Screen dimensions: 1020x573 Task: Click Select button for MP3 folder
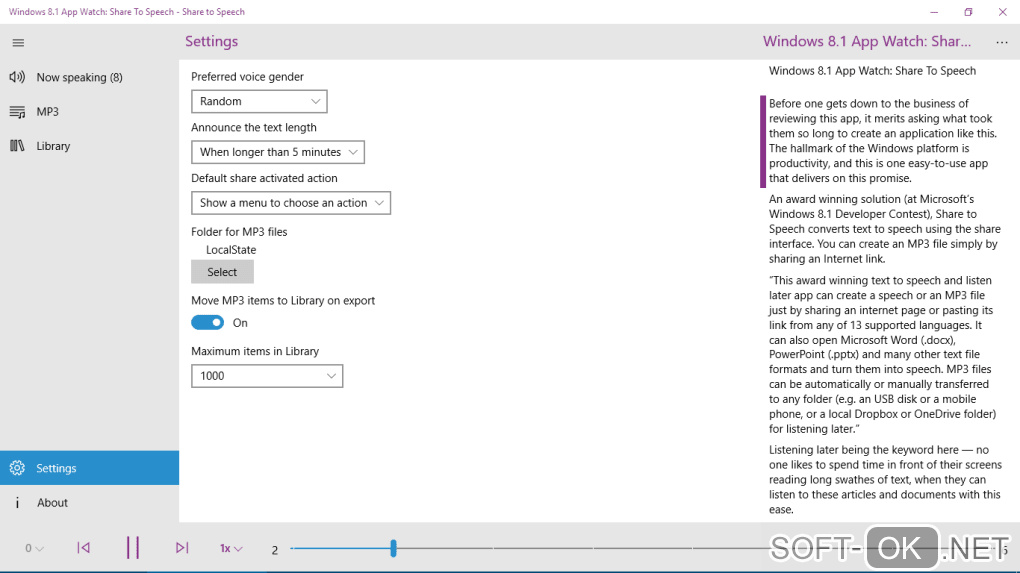pos(222,272)
